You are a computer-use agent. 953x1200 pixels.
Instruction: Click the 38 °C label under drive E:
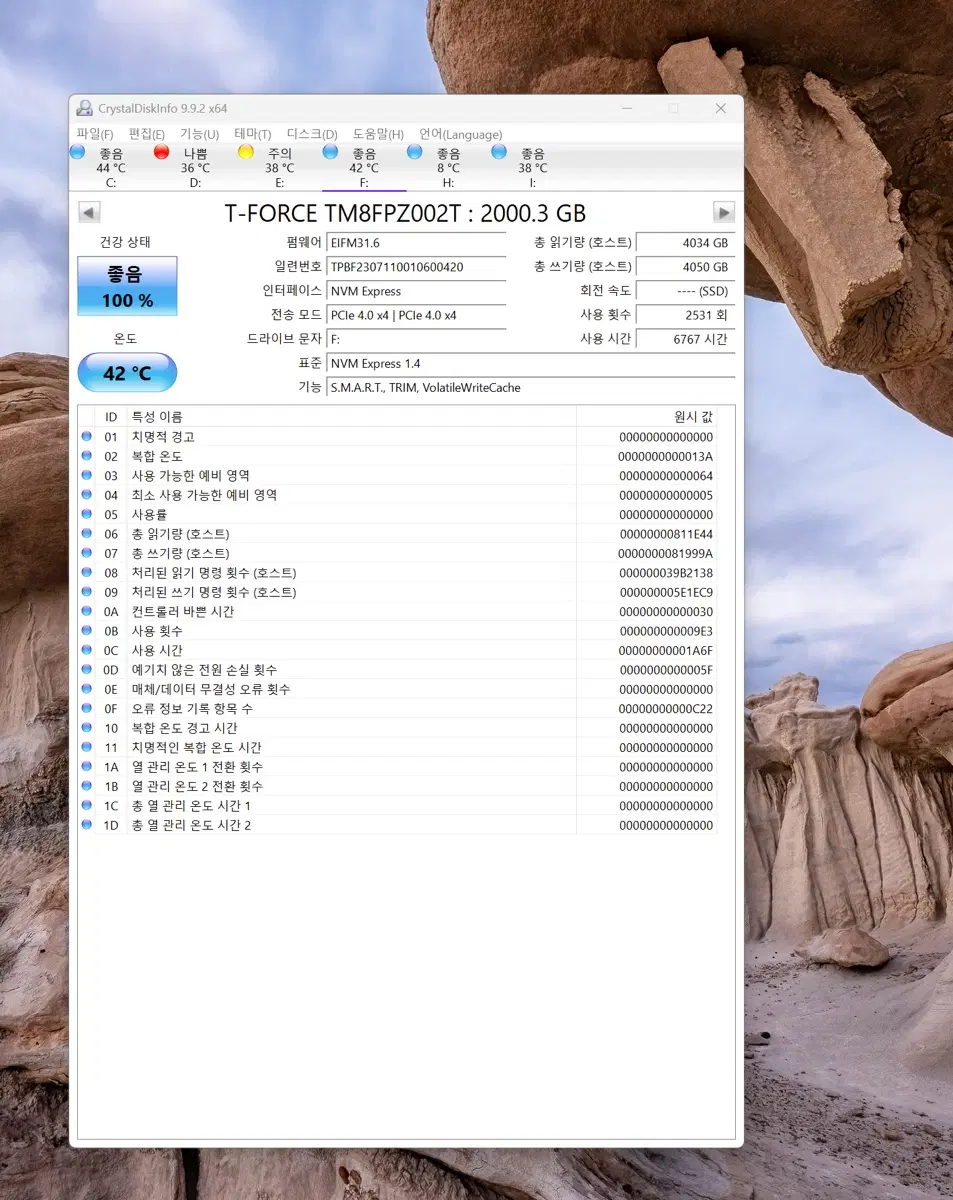click(279, 168)
